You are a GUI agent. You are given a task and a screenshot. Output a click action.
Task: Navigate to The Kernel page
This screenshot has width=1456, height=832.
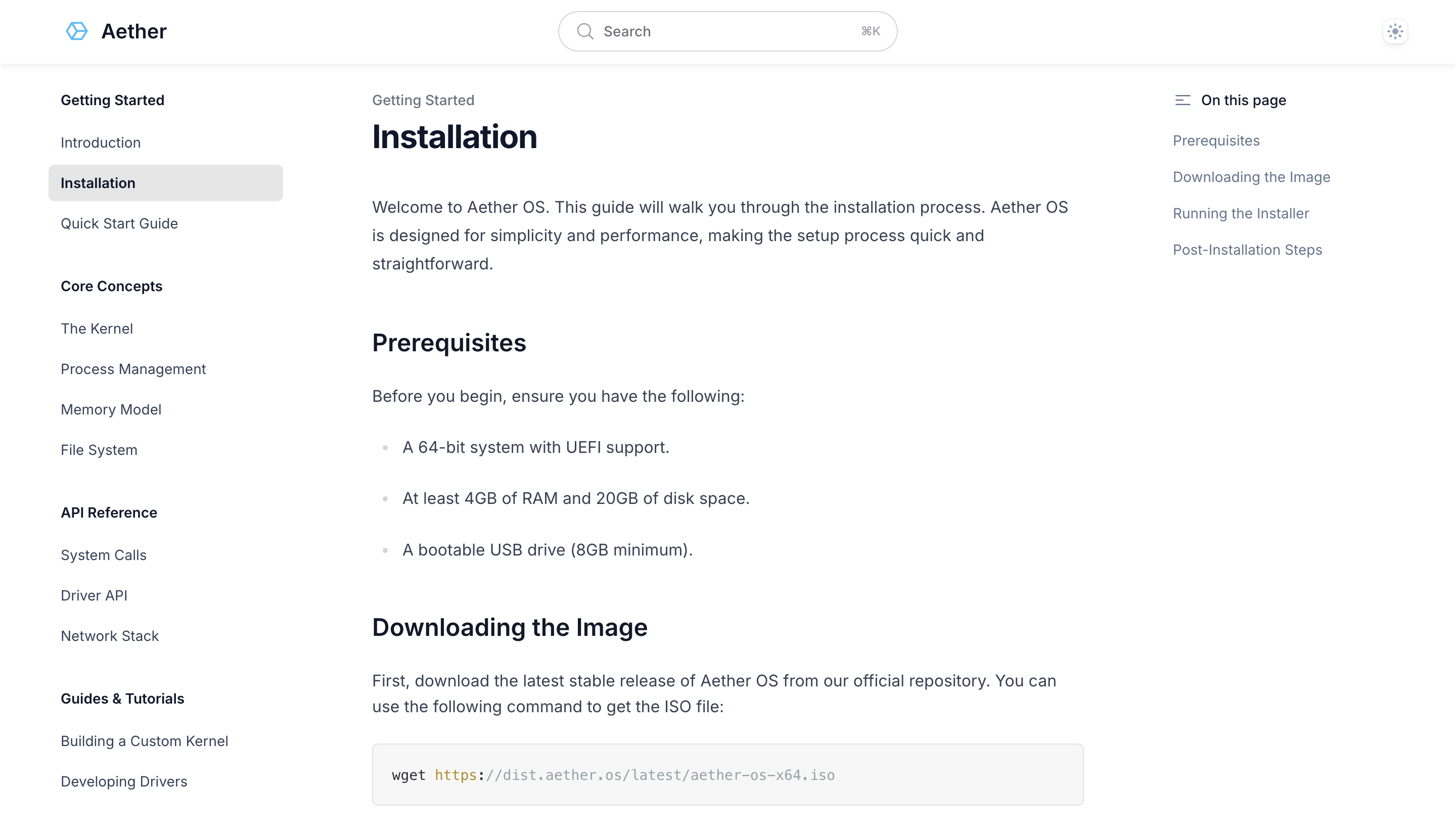click(x=97, y=328)
